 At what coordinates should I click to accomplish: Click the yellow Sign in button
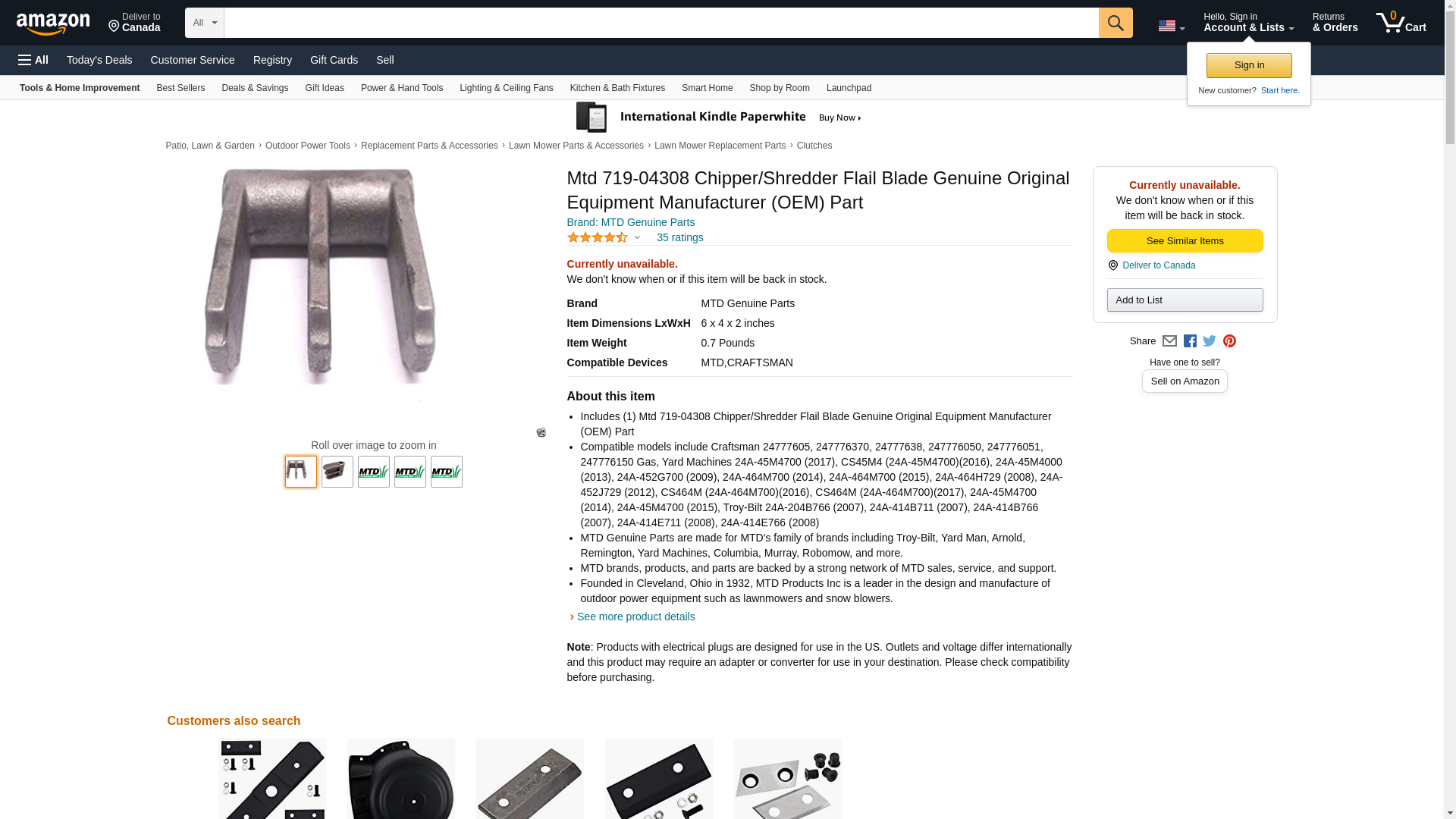1249,65
